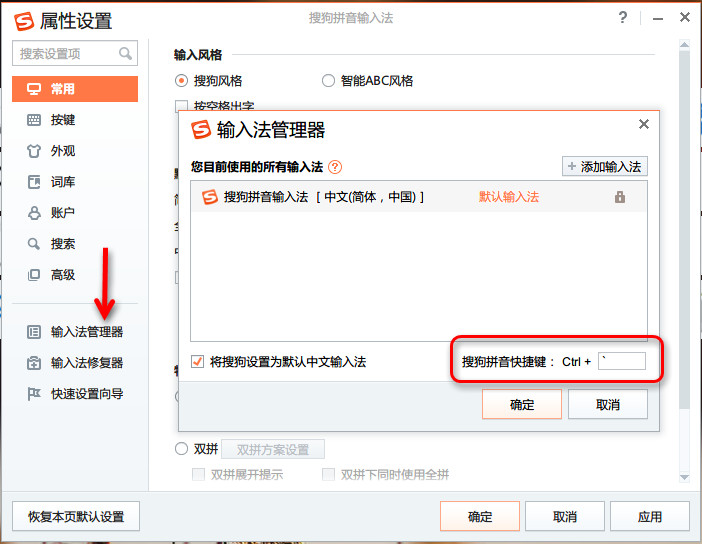Viewport: 702px width, 544px height.
Task: Click 恢复本页默认设置 button
Action: (x=76, y=517)
